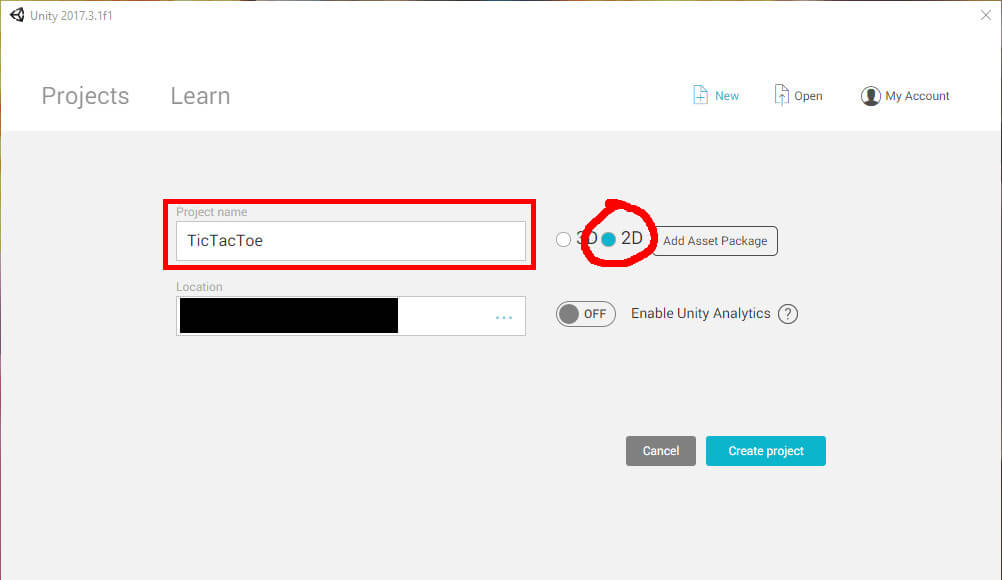Switch to the Projects tab
1002x580 pixels.
click(85, 96)
